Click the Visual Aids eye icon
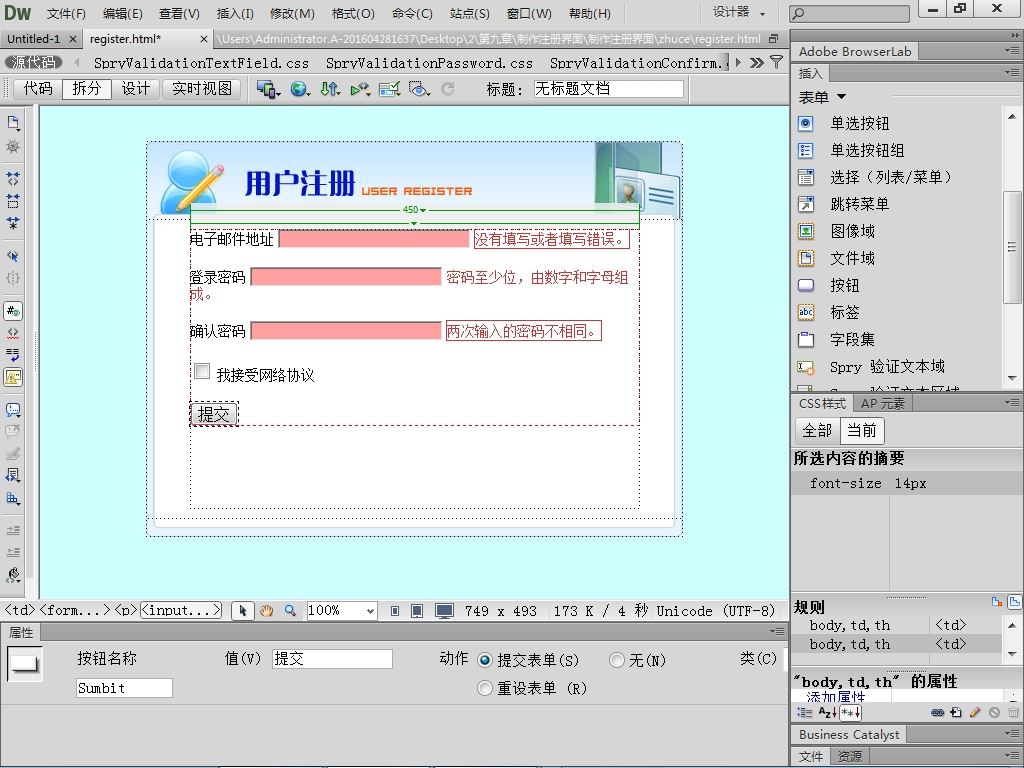Screen dimensions: 1024x768 [x=419, y=88]
